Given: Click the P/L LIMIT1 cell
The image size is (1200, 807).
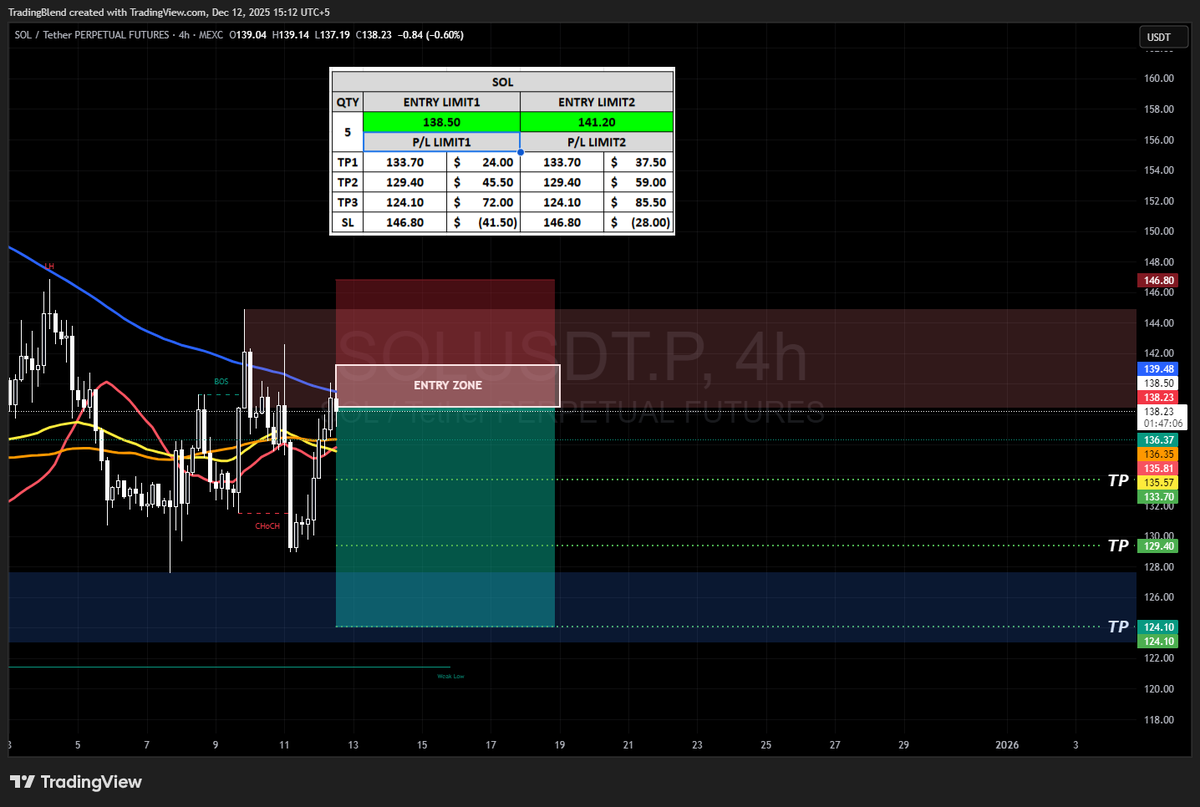Looking at the screenshot, I should (442, 142).
